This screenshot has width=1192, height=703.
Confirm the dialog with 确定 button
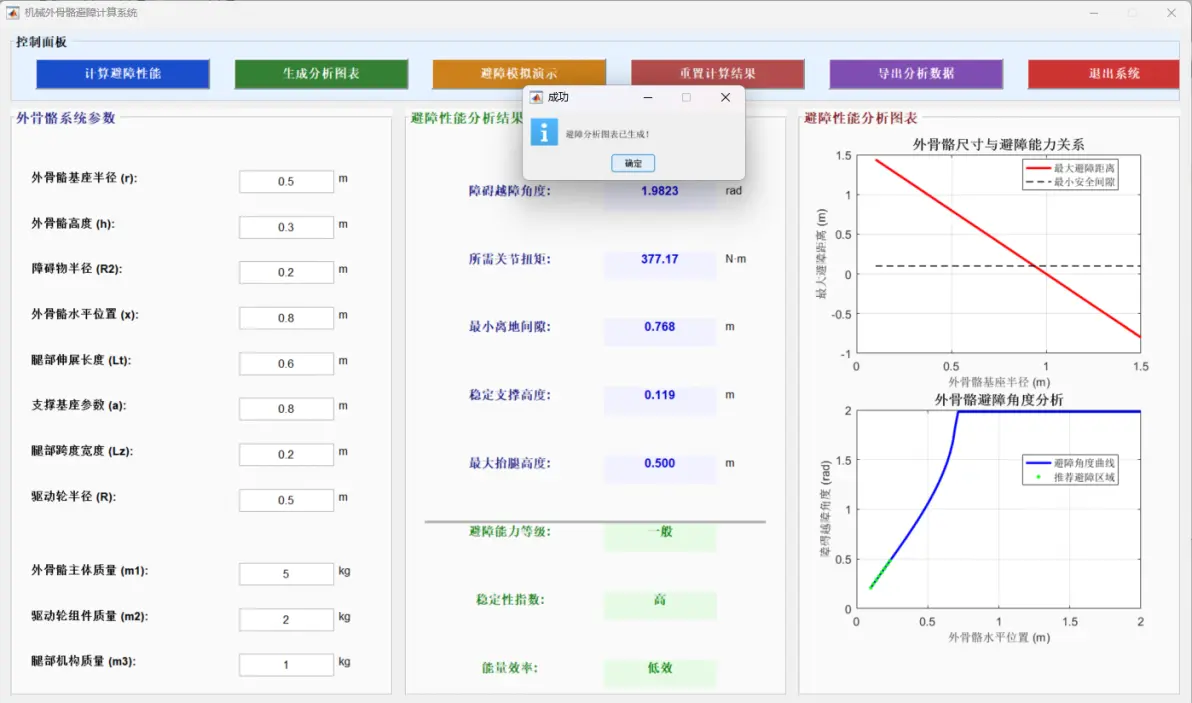632,163
